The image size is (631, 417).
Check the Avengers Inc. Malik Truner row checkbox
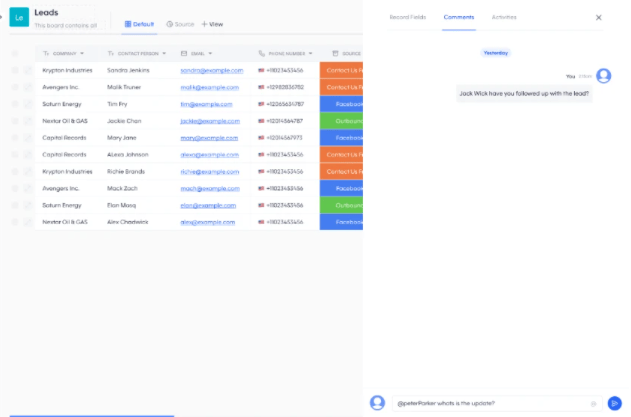coord(14,87)
